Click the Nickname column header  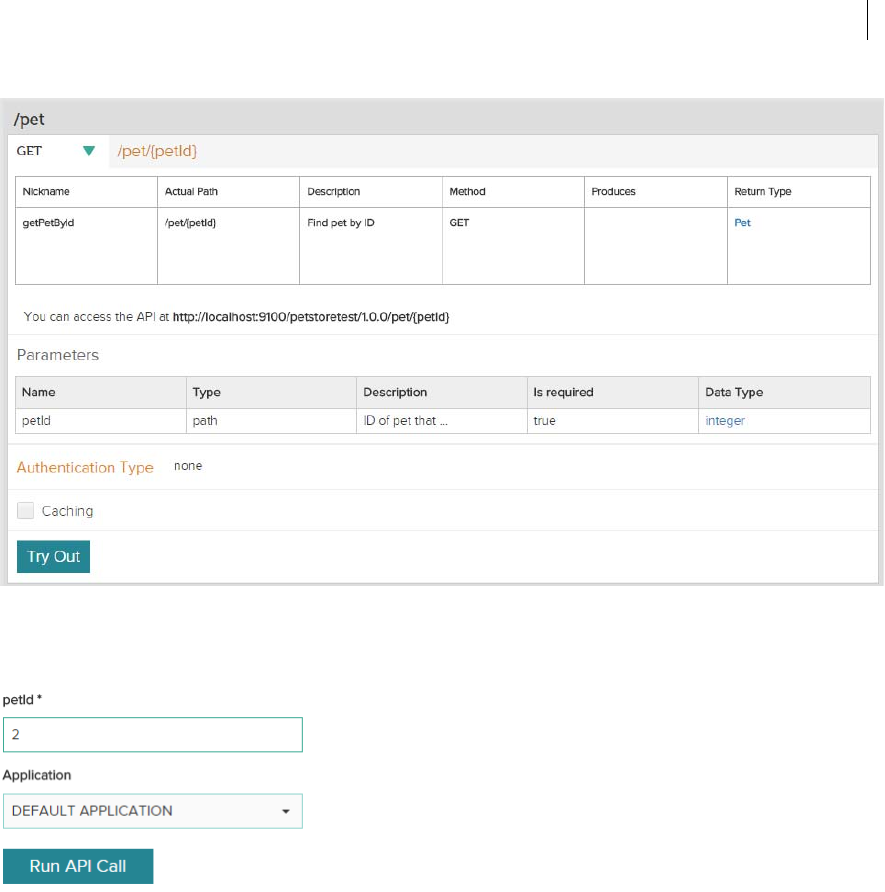pyautogui.click(x=46, y=192)
